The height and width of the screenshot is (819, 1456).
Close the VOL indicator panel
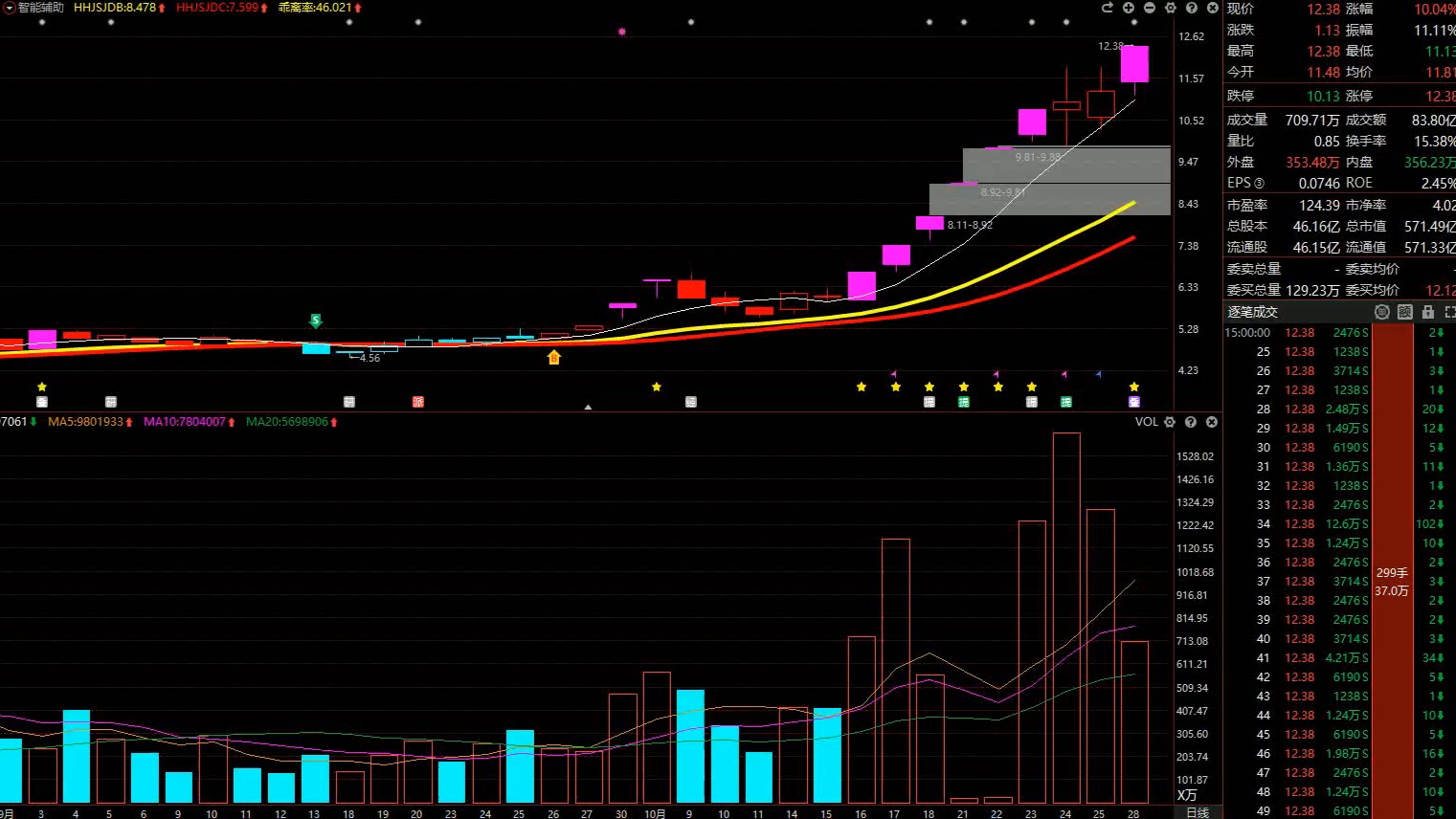1212,422
